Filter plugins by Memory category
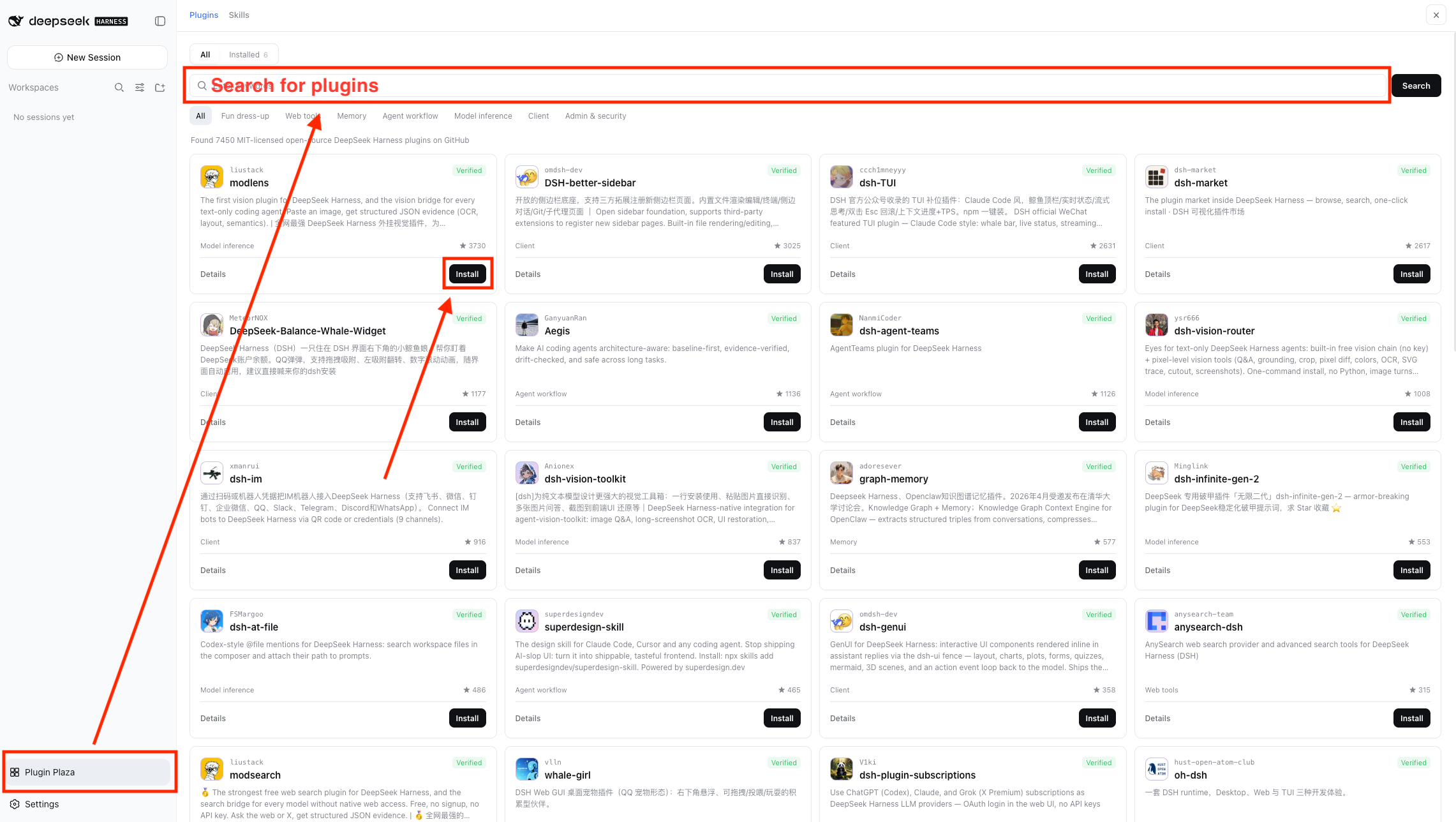Viewport: 1456px width, 822px height. coord(352,116)
